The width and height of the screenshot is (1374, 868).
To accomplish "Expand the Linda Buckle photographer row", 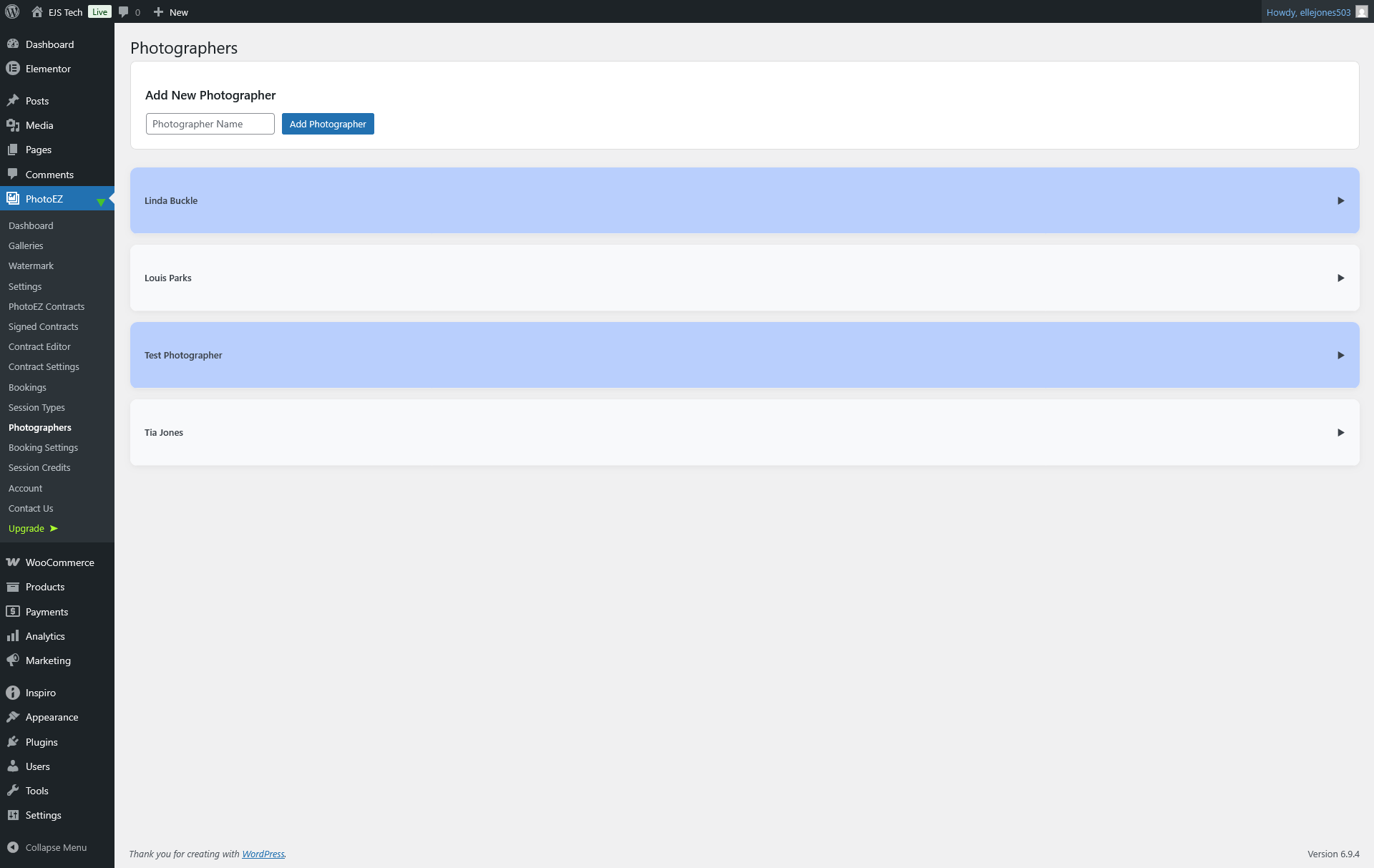I will [1340, 200].
